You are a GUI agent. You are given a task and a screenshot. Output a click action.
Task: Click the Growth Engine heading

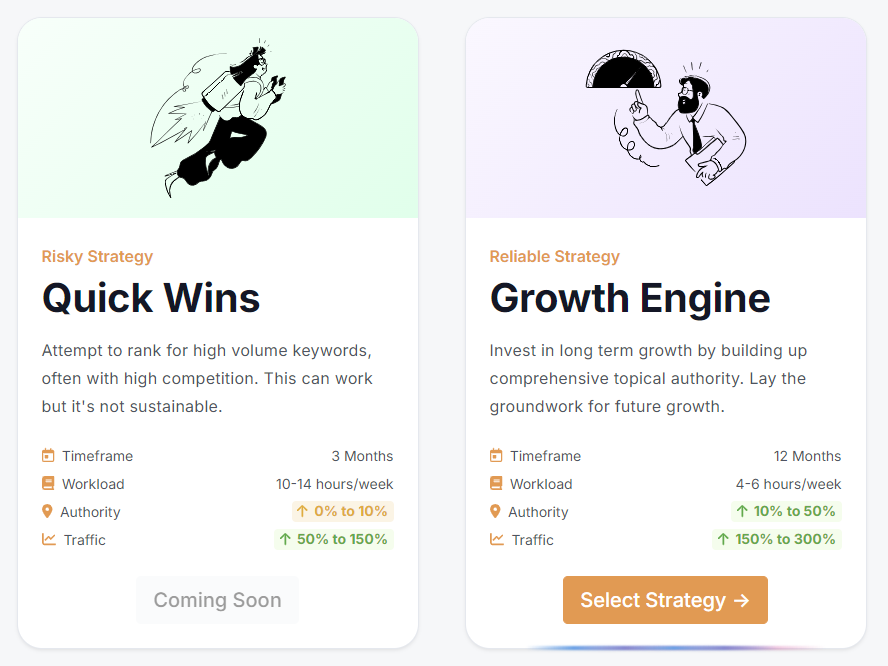[x=629, y=298]
